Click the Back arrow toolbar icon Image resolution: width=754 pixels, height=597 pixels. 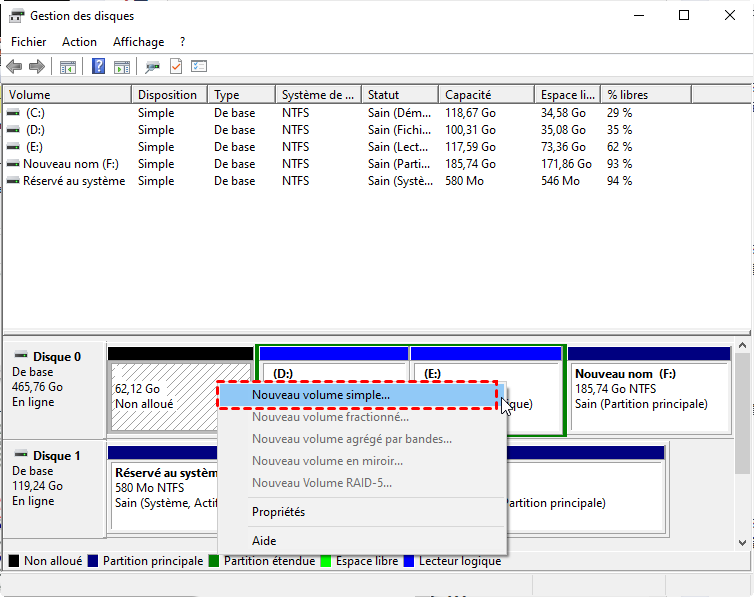click(x=14, y=66)
